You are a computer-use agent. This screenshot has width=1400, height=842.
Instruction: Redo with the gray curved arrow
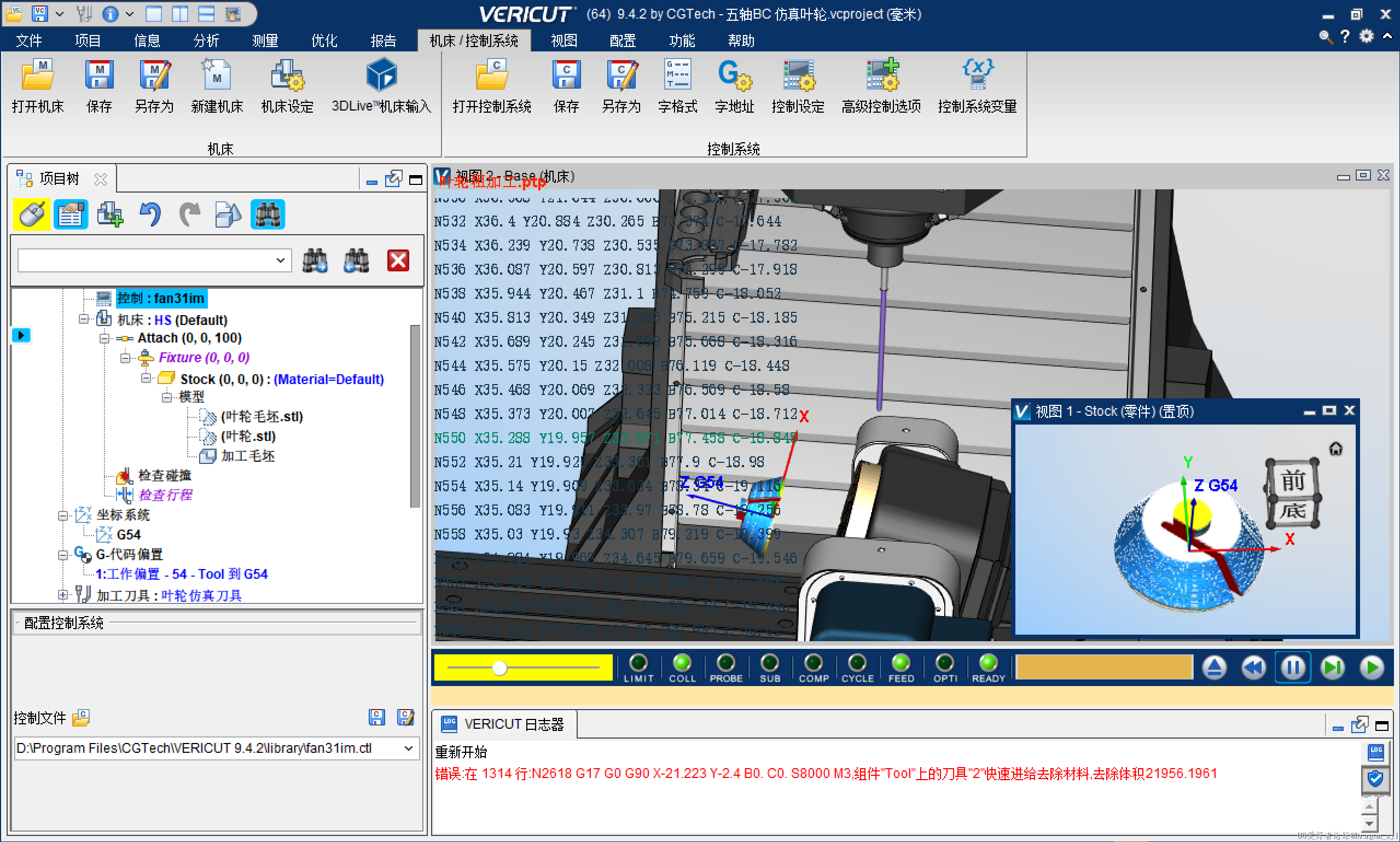point(189,214)
